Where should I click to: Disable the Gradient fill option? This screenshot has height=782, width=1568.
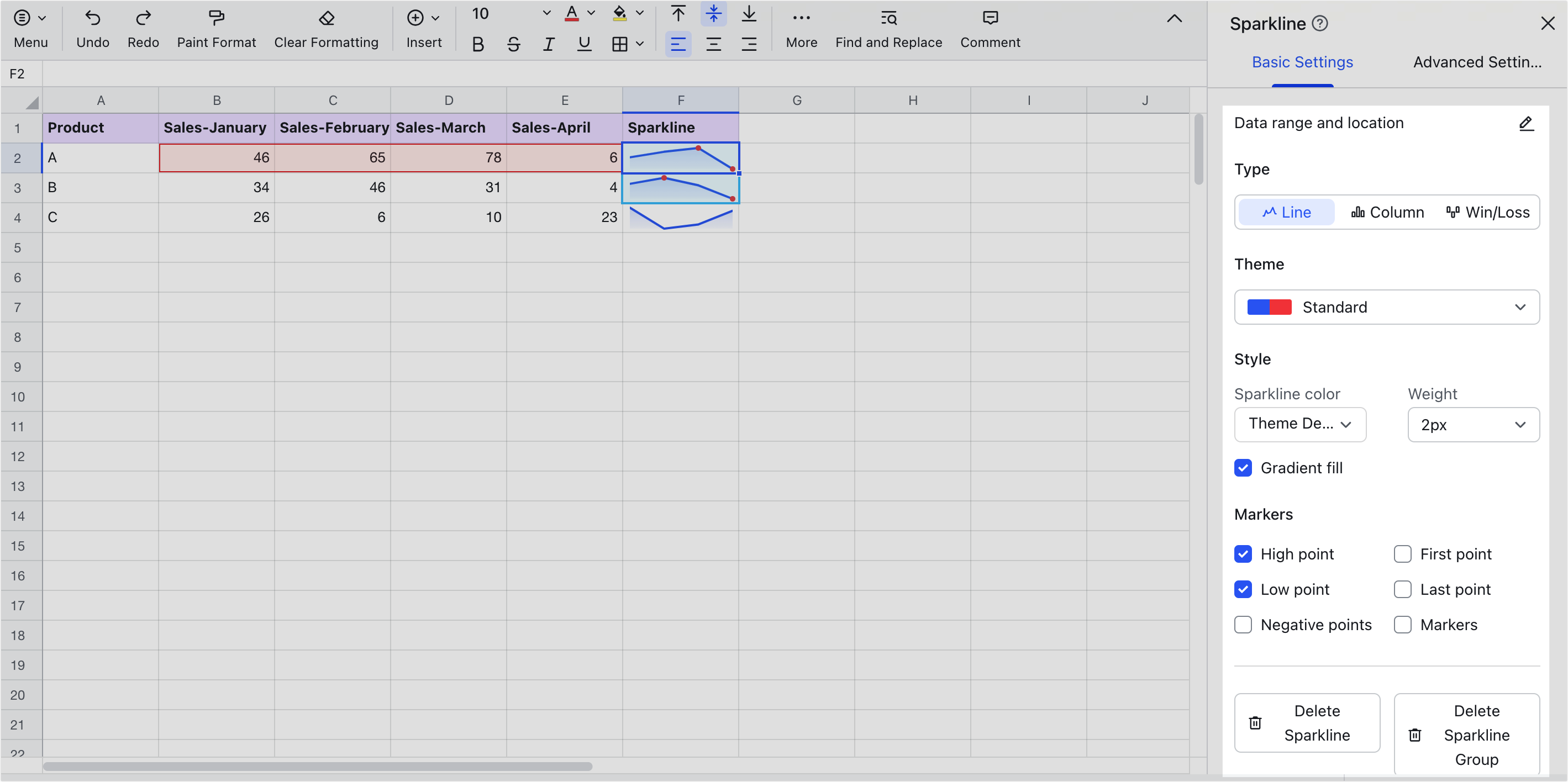pos(1244,468)
